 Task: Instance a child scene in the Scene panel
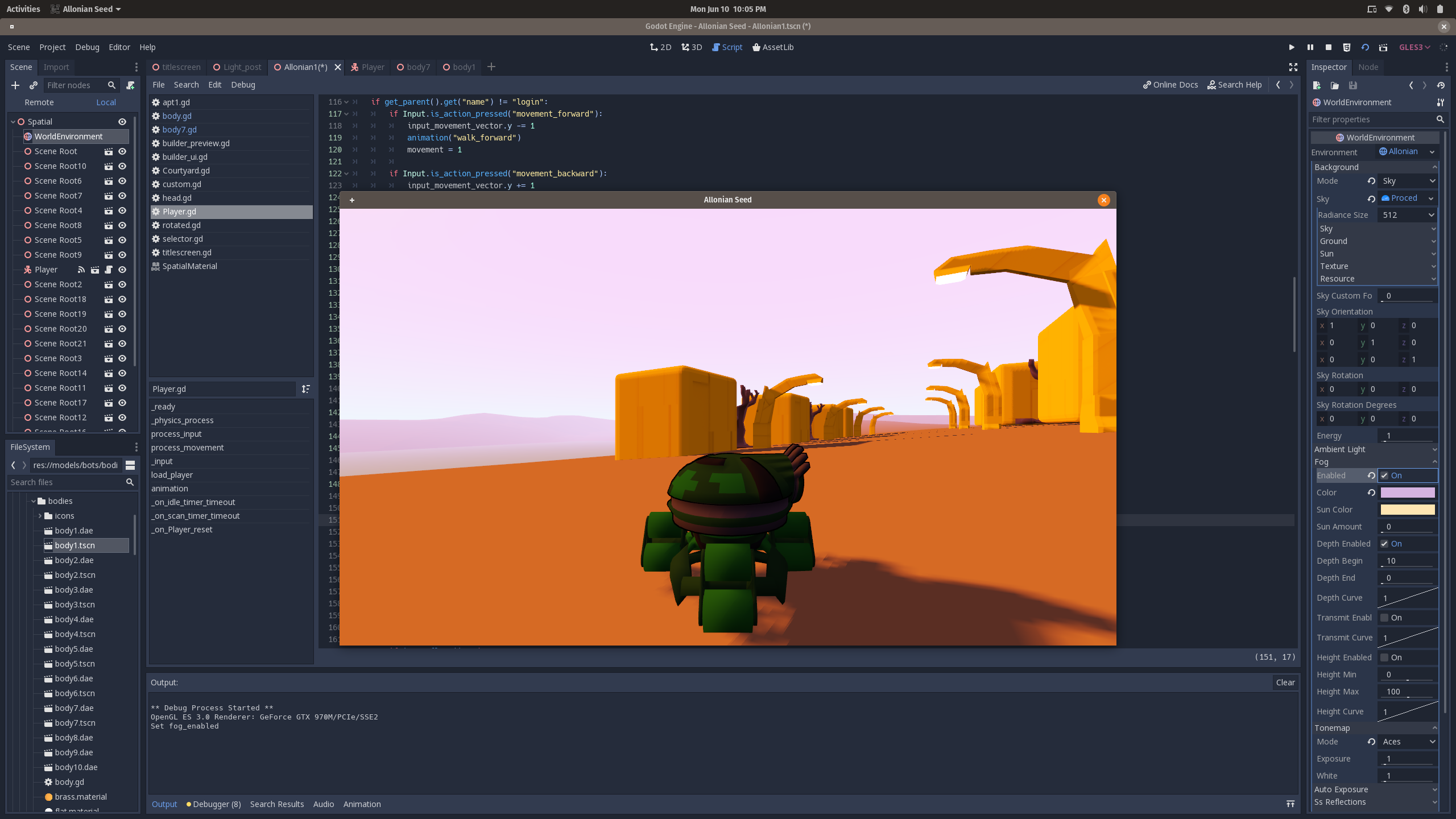[x=33, y=85]
